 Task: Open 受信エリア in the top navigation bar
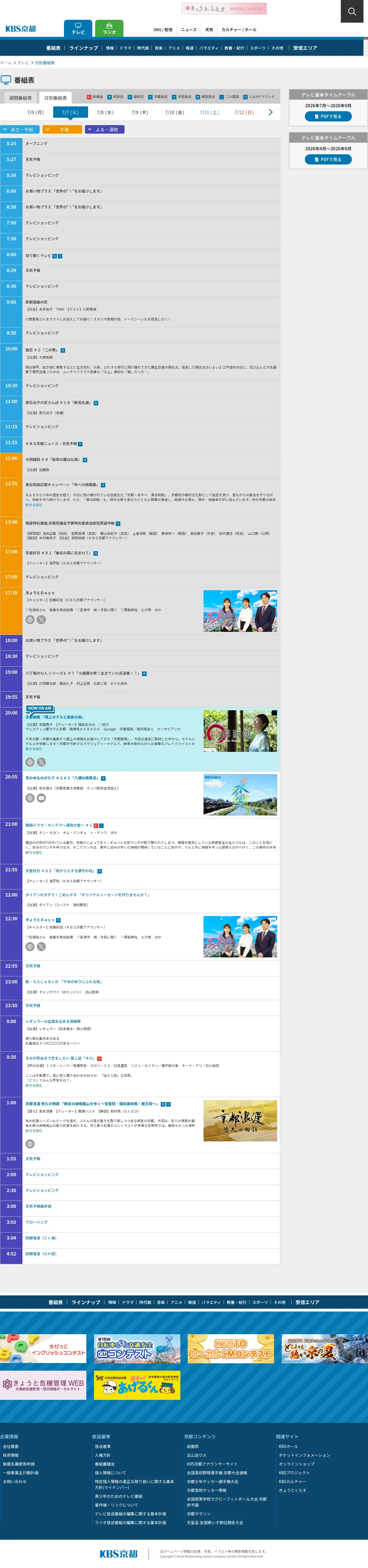305,48
